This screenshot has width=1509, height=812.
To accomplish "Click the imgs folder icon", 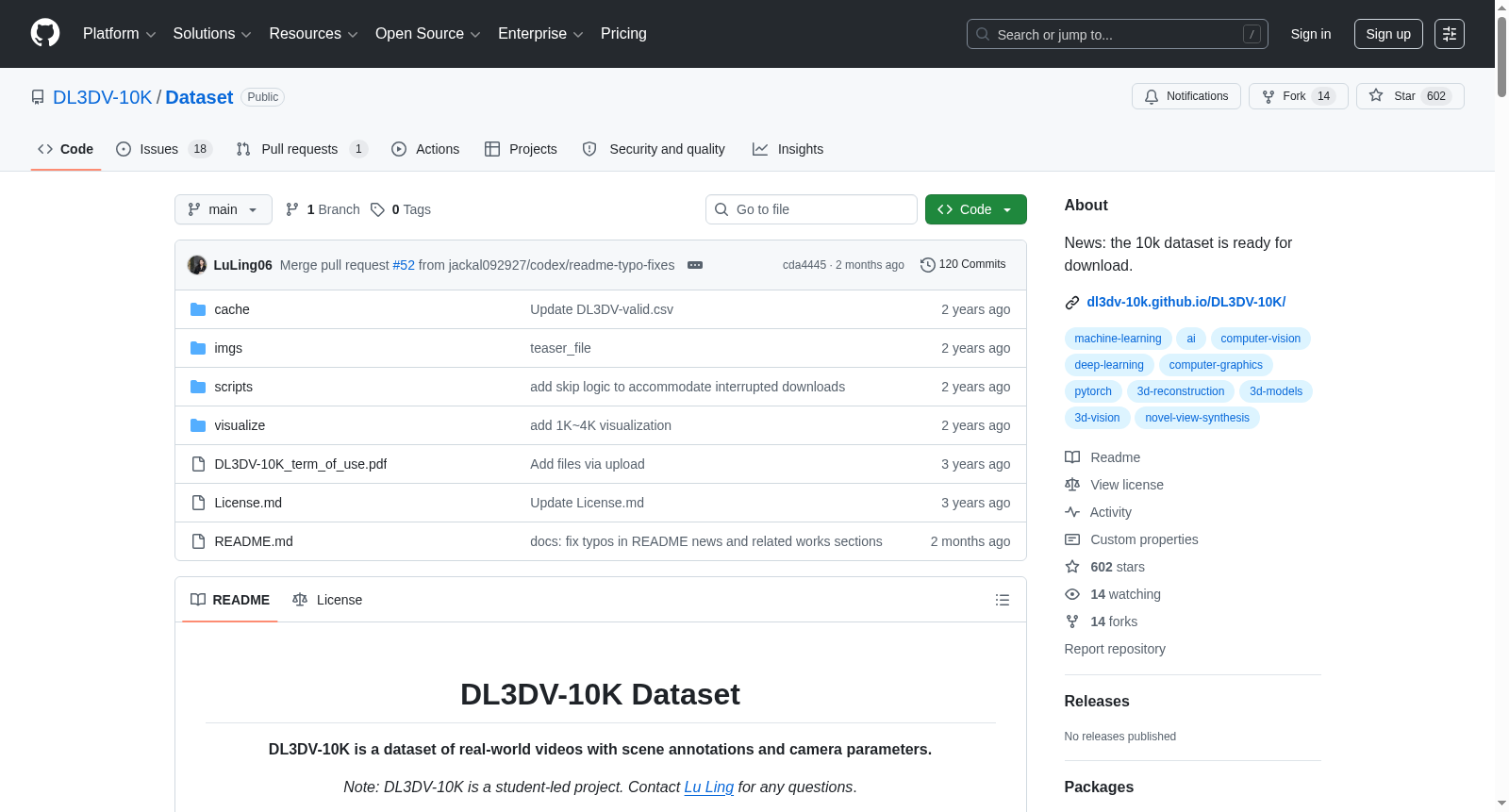I will pos(198,348).
